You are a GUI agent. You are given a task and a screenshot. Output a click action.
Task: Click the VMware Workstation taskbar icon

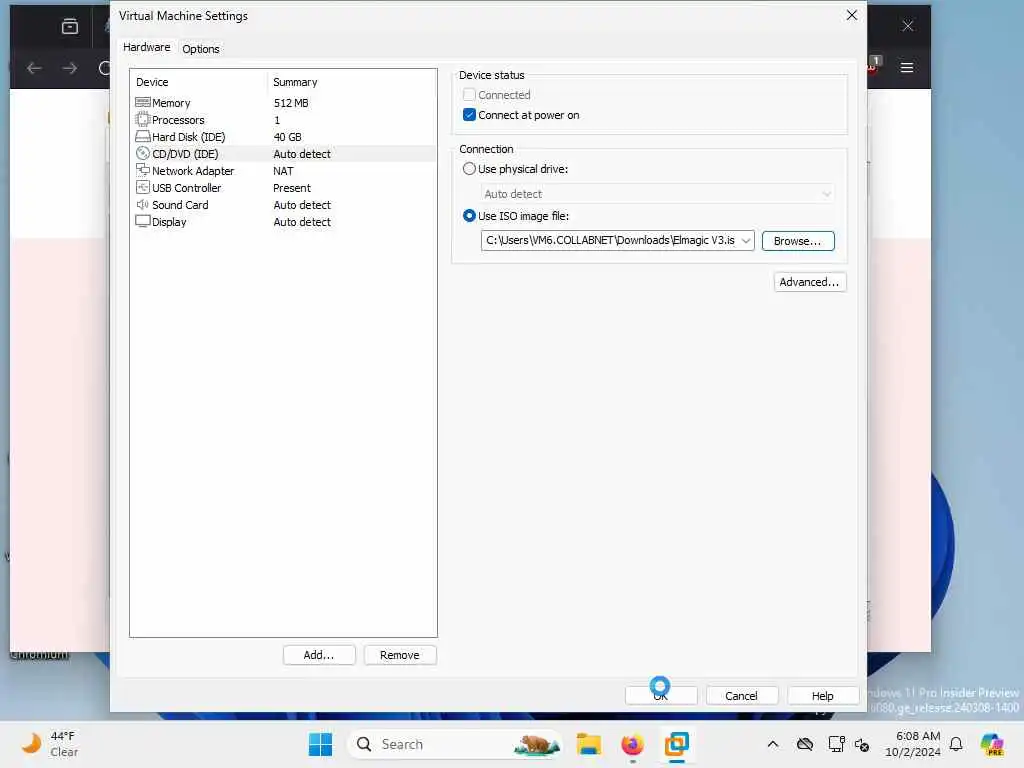point(677,744)
